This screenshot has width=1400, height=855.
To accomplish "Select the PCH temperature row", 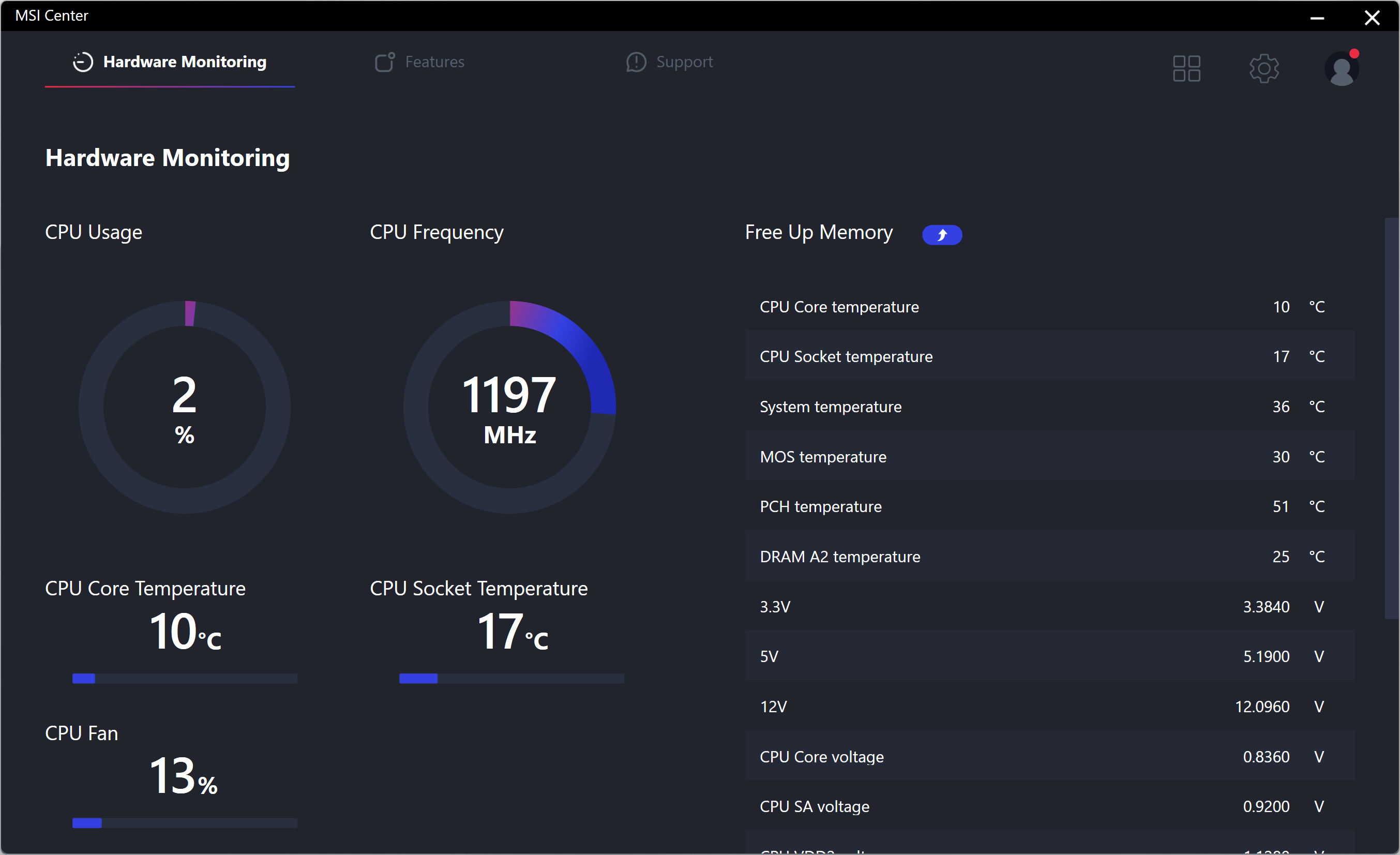I will [1049, 506].
